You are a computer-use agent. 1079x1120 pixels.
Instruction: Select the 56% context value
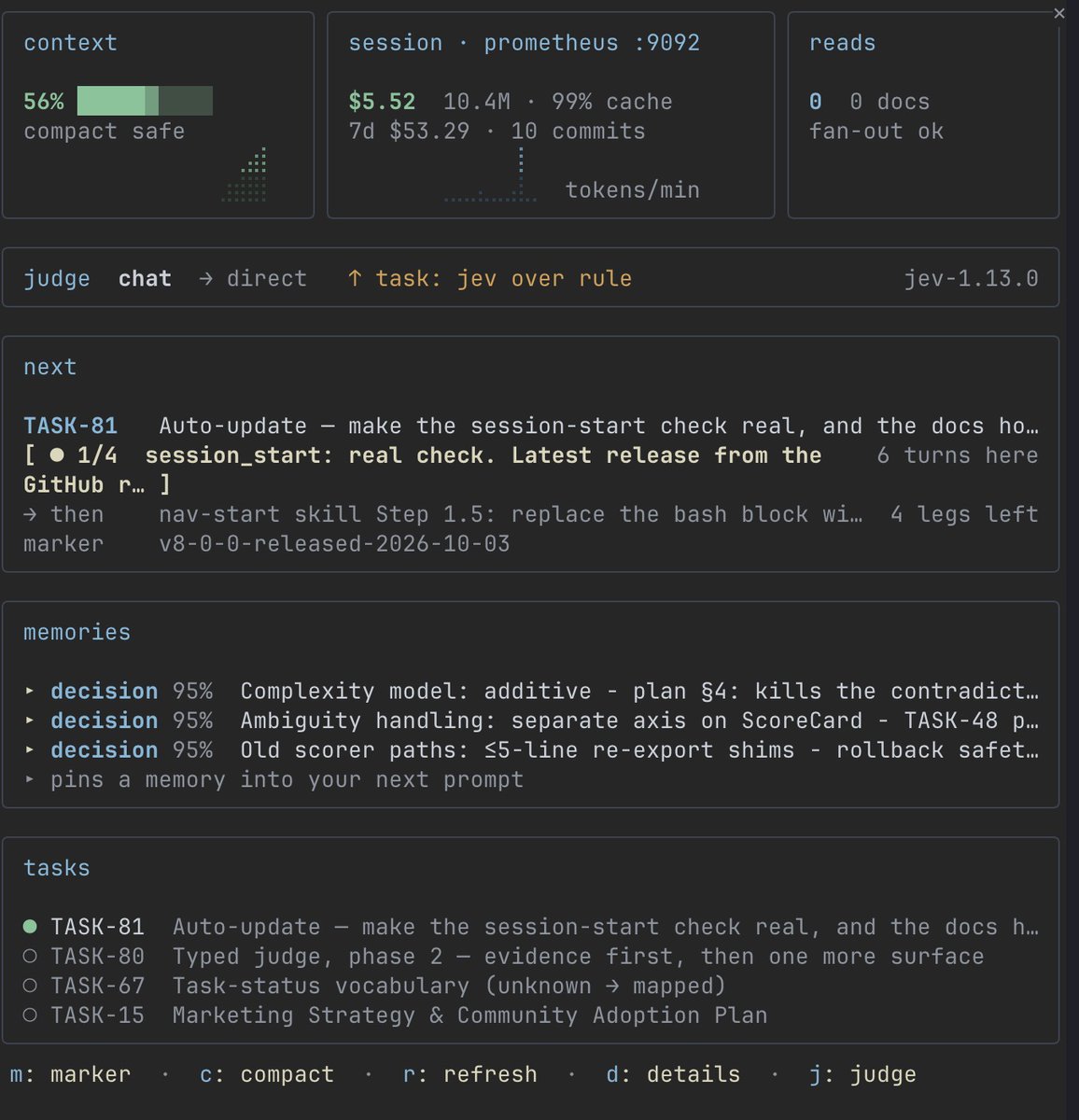click(x=43, y=102)
